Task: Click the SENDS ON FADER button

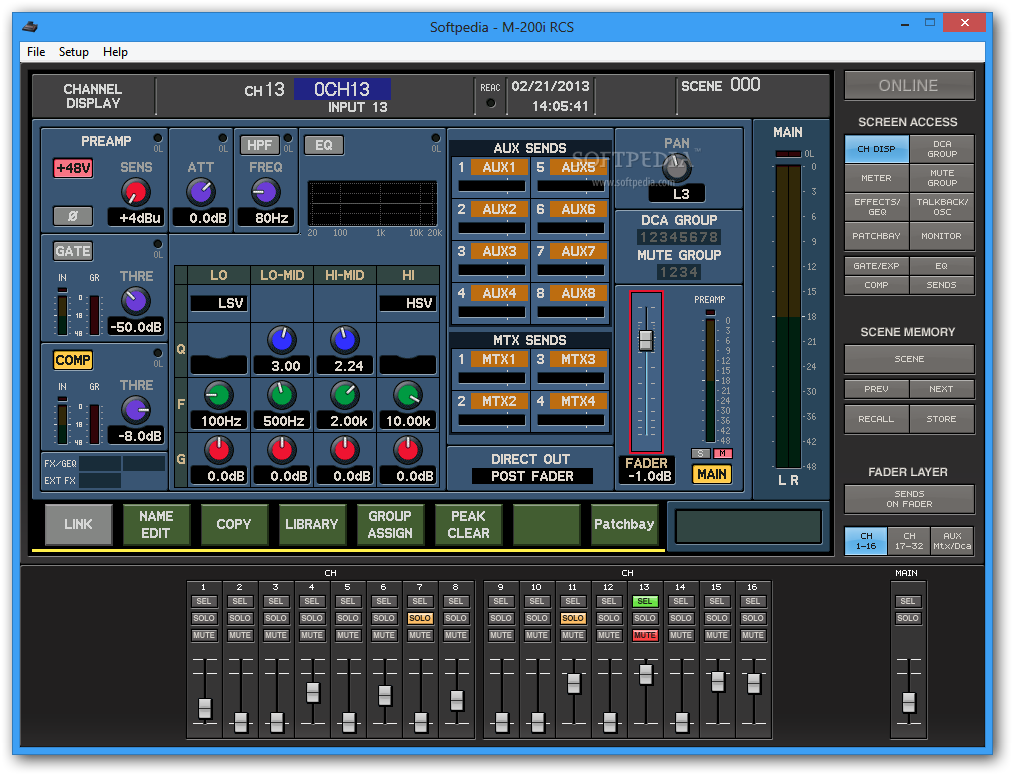Action: tap(909, 499)
